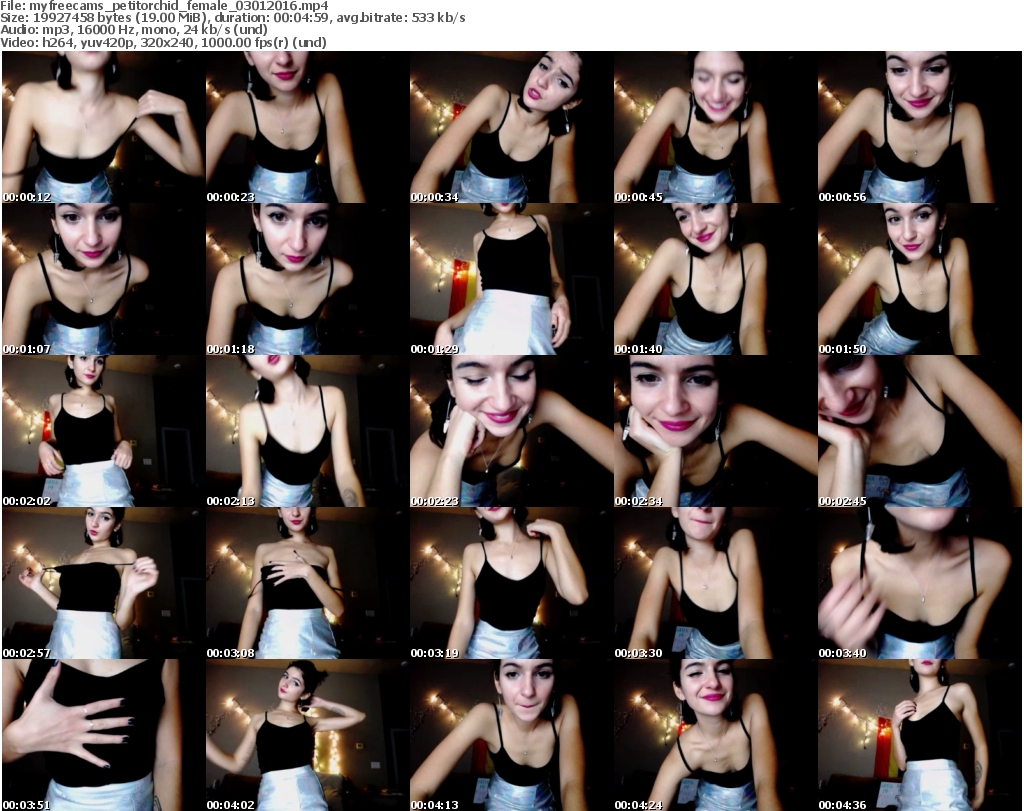This screenshot has width=1024, height=811.
Task: Open the frame marked 00:01:50
Action: coord(920,279)
